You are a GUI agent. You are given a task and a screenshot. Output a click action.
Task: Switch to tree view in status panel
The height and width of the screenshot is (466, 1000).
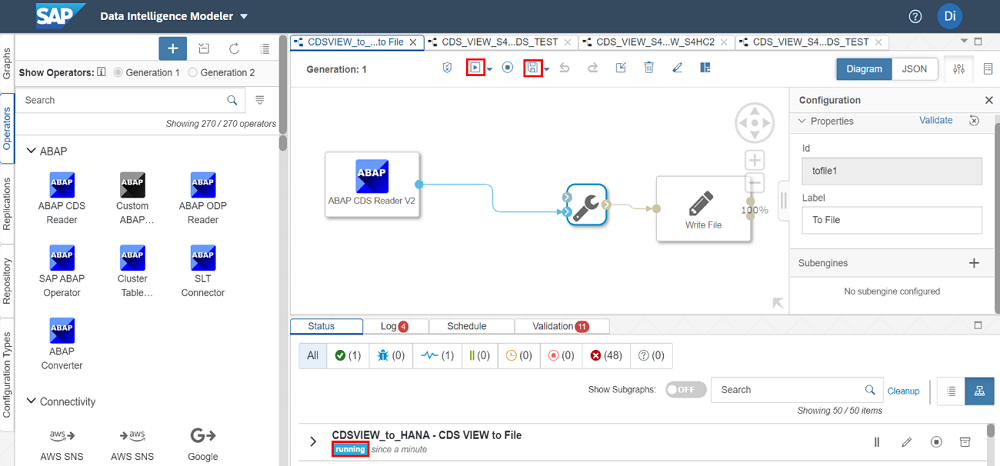pyautogui.click(x=980, y=391)
